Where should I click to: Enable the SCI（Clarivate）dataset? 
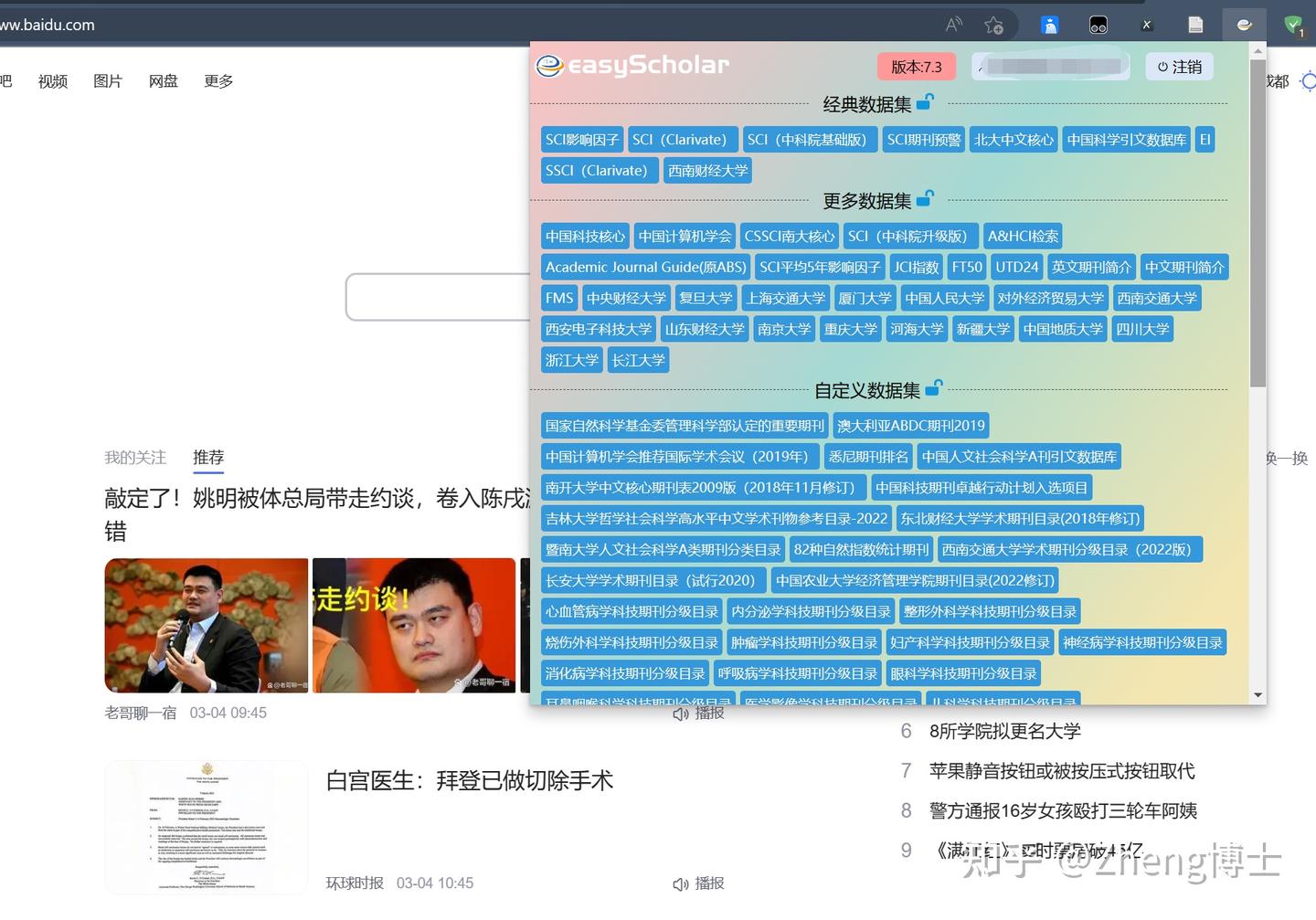click(x=683, y=139)
